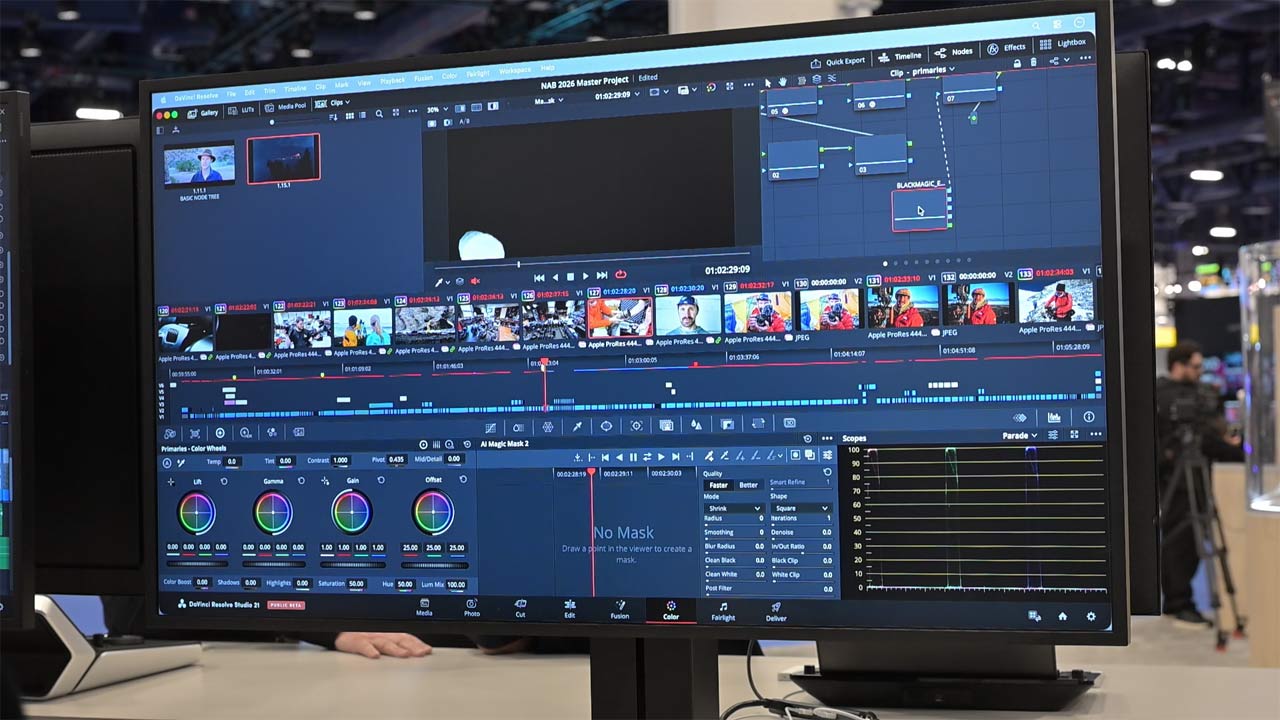Expand the Clip - primaries node dropdown
The width and height of the screenshot is (1280, 720).
pyautogui.click(x=922, y=71)
